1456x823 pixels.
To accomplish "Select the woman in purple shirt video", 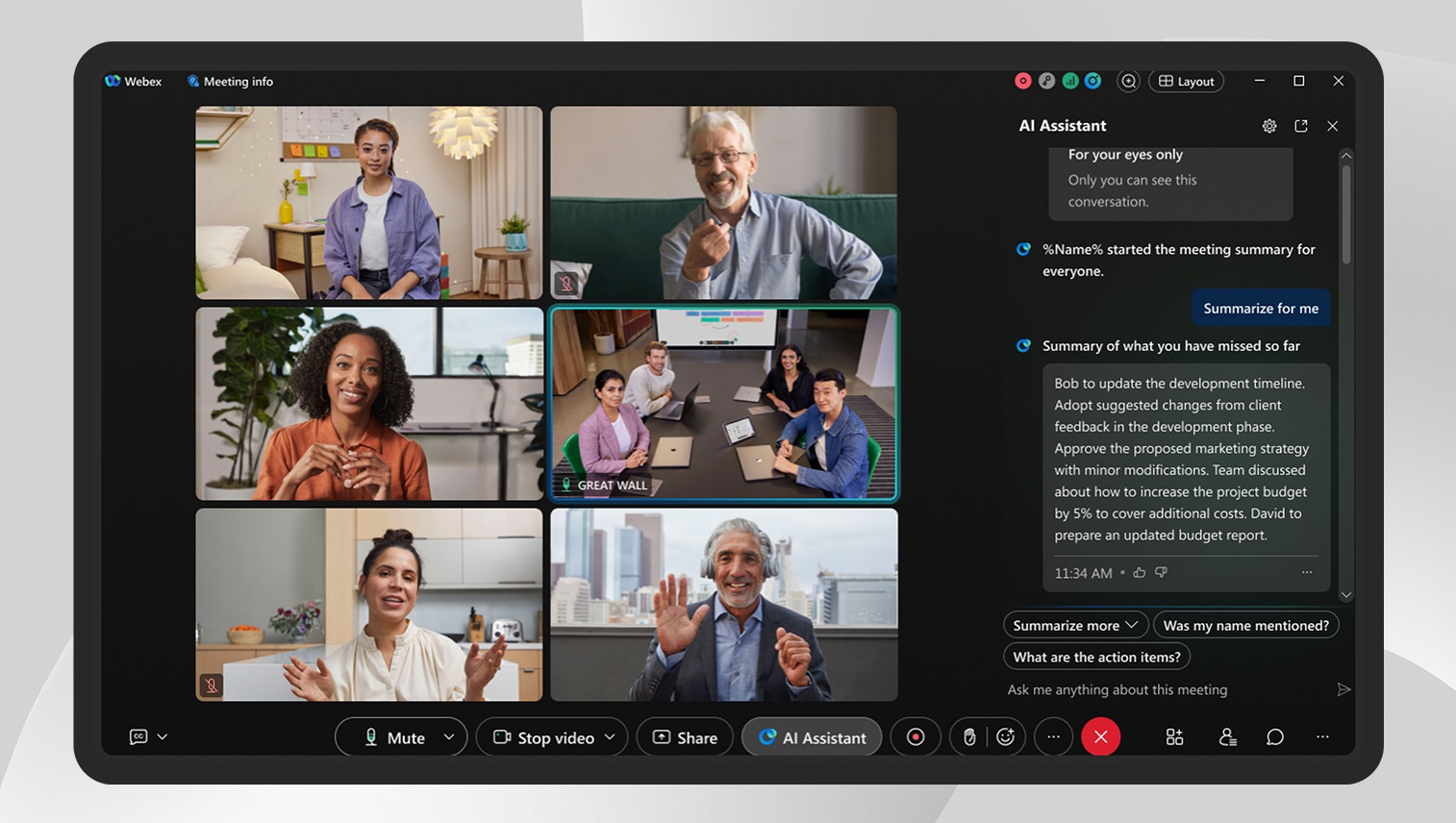I will pos(369,203).
